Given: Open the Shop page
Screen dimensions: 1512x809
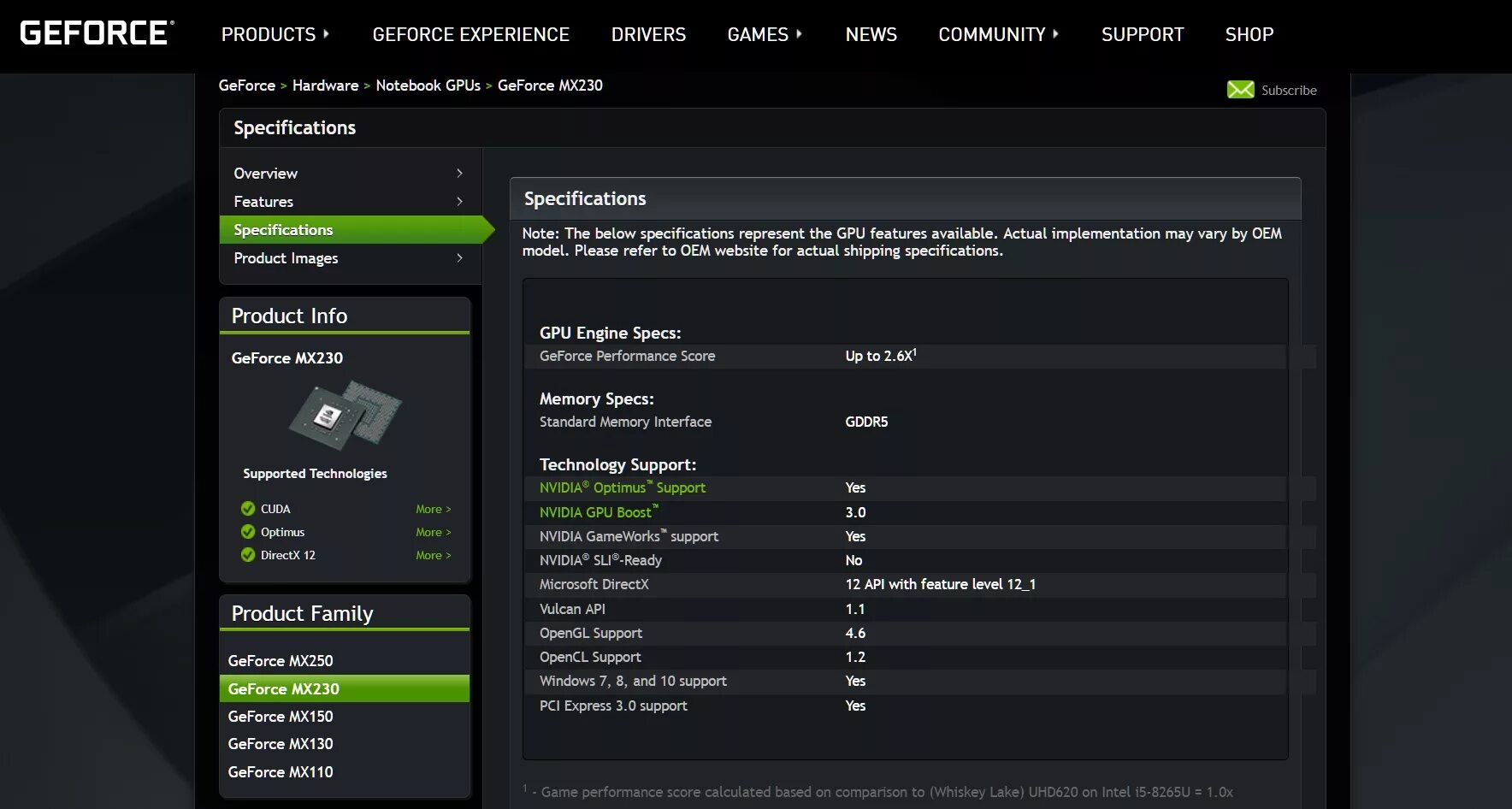Looking at the screenshot, I should point(1249,34).
